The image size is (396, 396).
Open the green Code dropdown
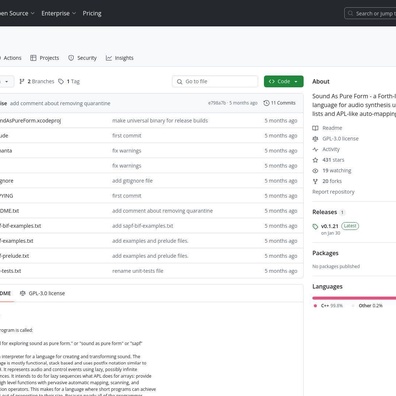[284, 81]
